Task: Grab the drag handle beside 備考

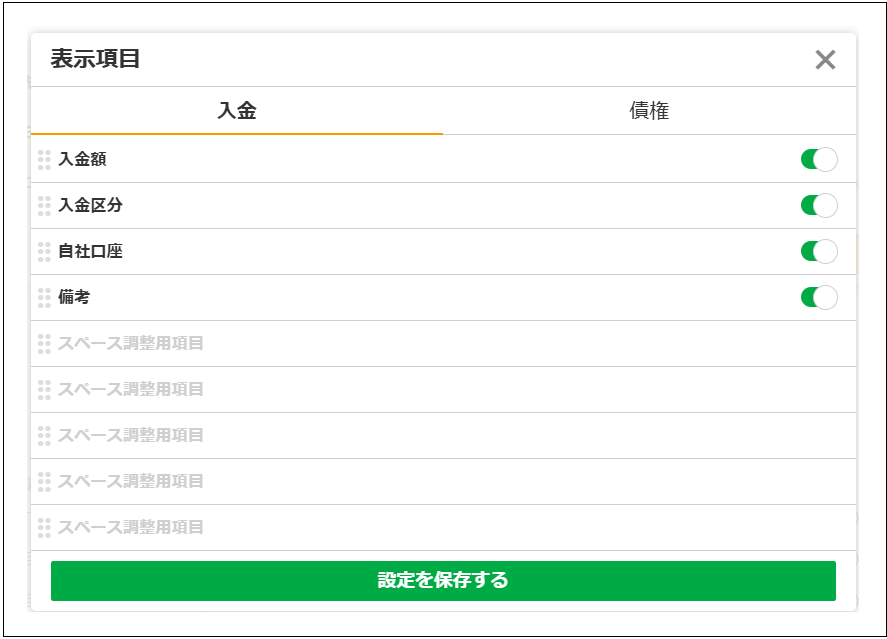Action: [x=44, y=298]
